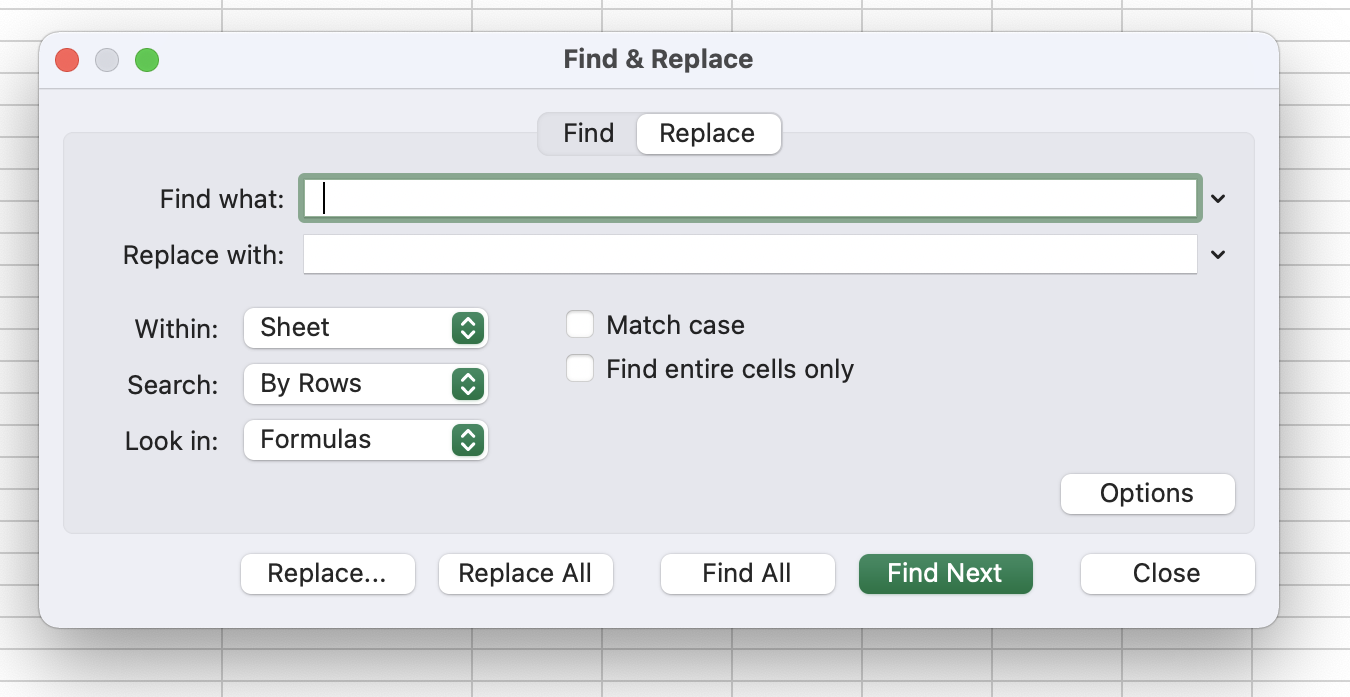Viewport: 1350px width, 697px height.
Task: Click the Find All button
Action: (x=747, y=574)
